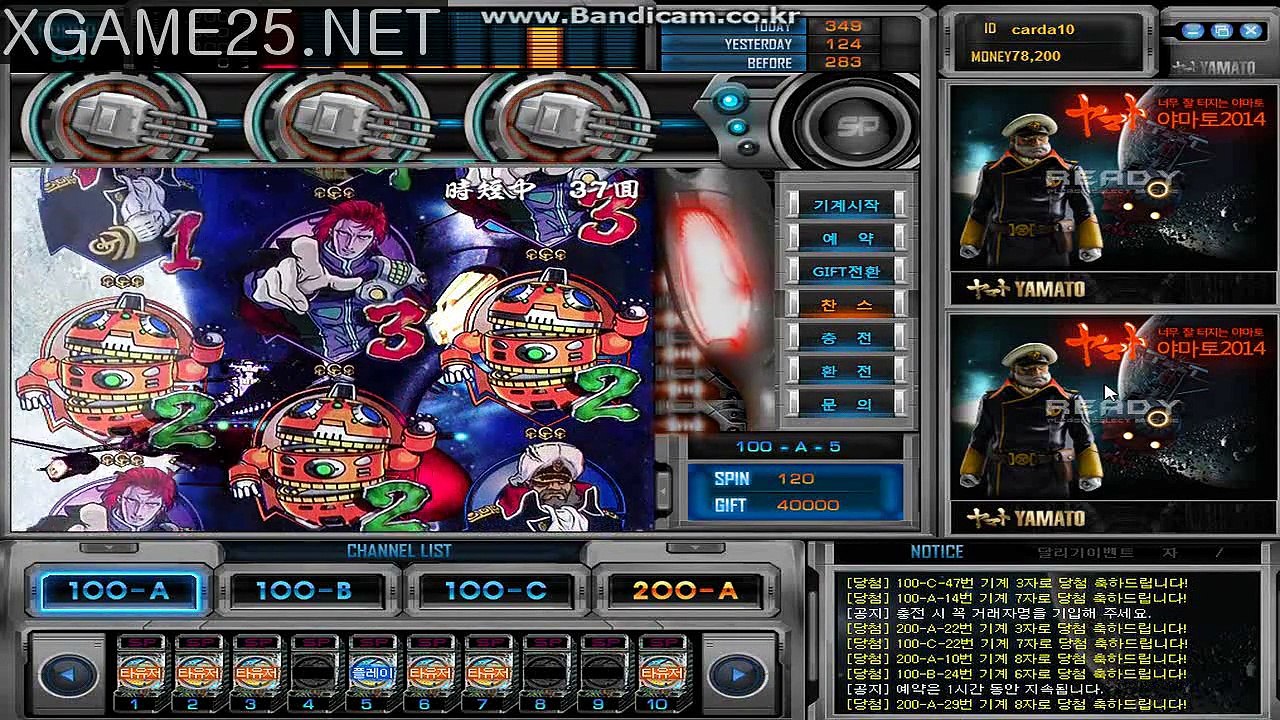1280x720 pixels.
Task: Click the TODAY count 349
Action: coord(843,25)
